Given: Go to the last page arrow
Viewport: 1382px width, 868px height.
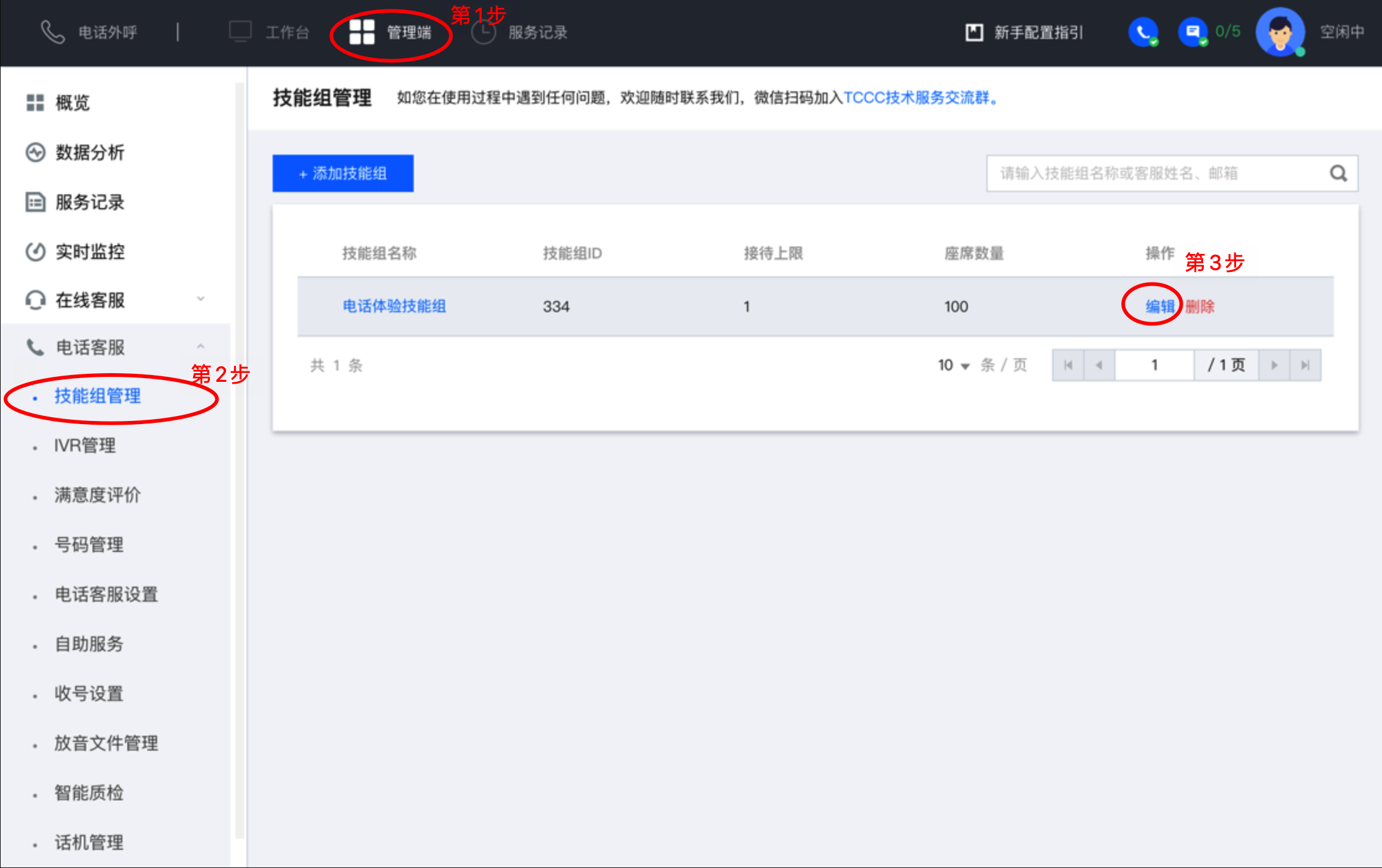Looking at the screenshot, I should (x=1305, y=365).
